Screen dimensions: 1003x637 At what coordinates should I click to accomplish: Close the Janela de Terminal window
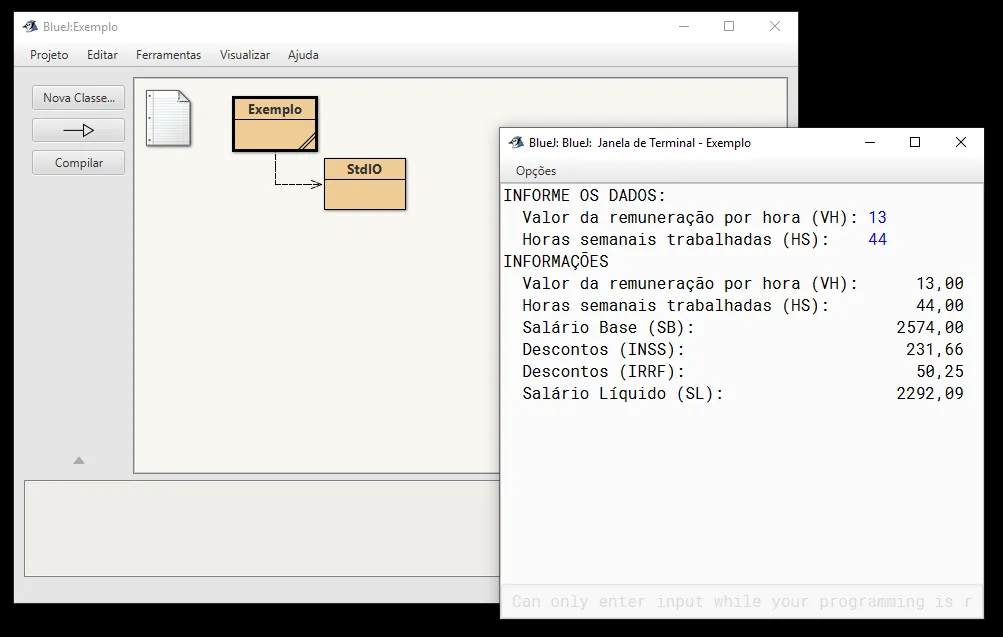point(961,143)
